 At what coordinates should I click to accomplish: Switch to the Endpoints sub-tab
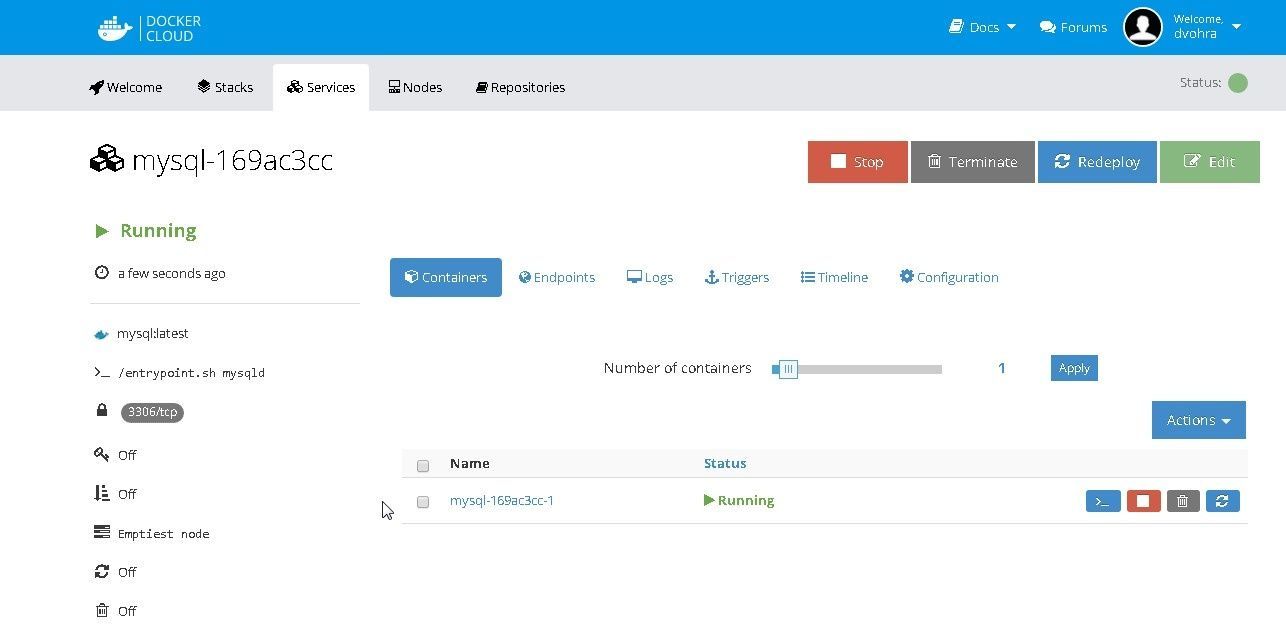tap(557, 277)
